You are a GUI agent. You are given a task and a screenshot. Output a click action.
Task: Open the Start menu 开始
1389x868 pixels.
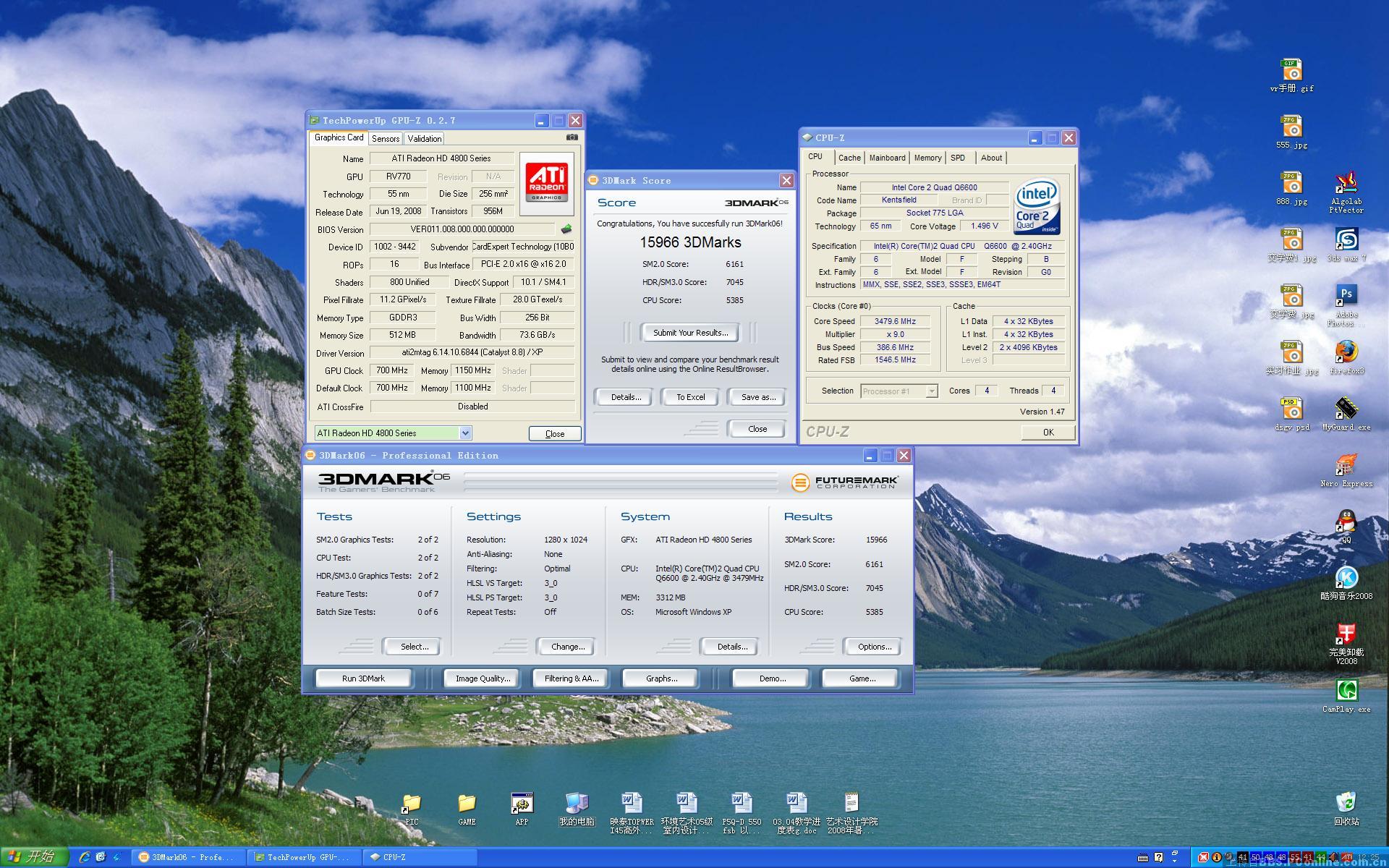34,857
